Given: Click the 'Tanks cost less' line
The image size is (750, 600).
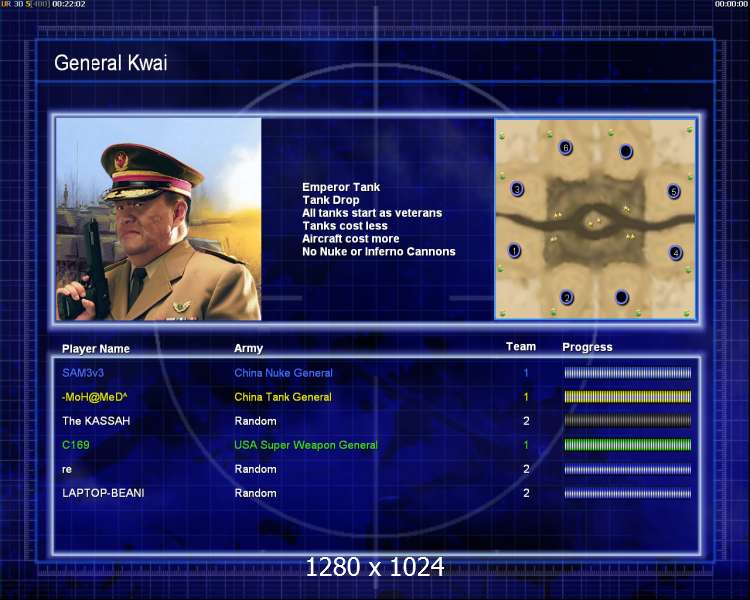Looking at the screenshot, I should [x=345, y=226].
